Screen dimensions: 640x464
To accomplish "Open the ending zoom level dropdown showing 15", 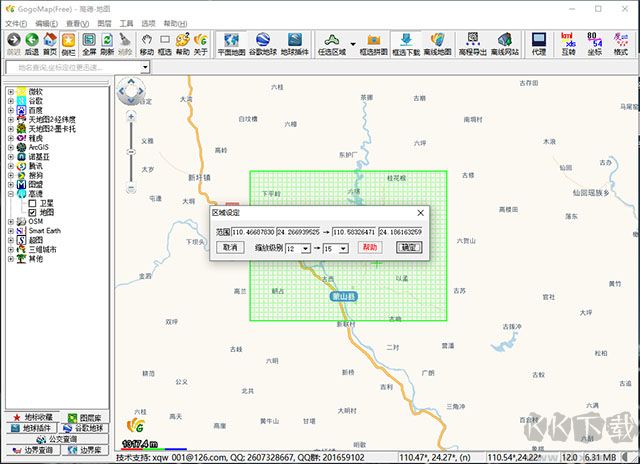I will pyautogui.click(x=343, y=248).
